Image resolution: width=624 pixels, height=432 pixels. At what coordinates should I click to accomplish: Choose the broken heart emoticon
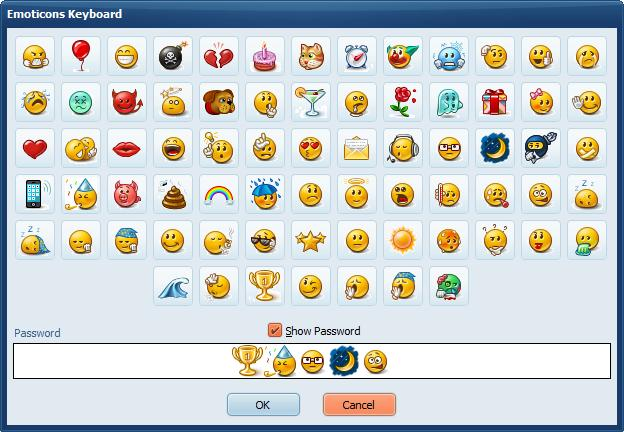click(x=219, y=56)
